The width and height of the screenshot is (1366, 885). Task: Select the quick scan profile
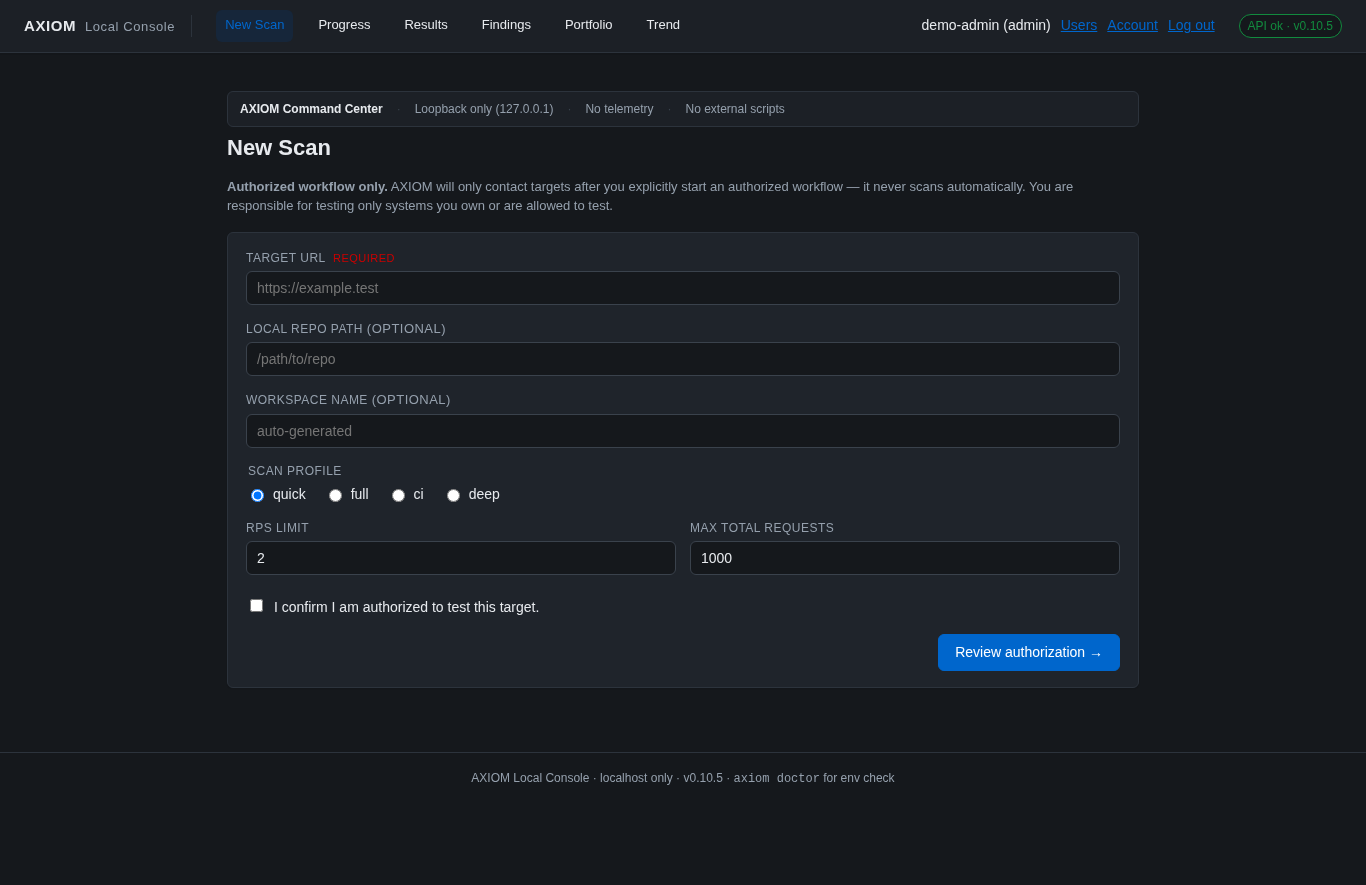tap(258, 495)
